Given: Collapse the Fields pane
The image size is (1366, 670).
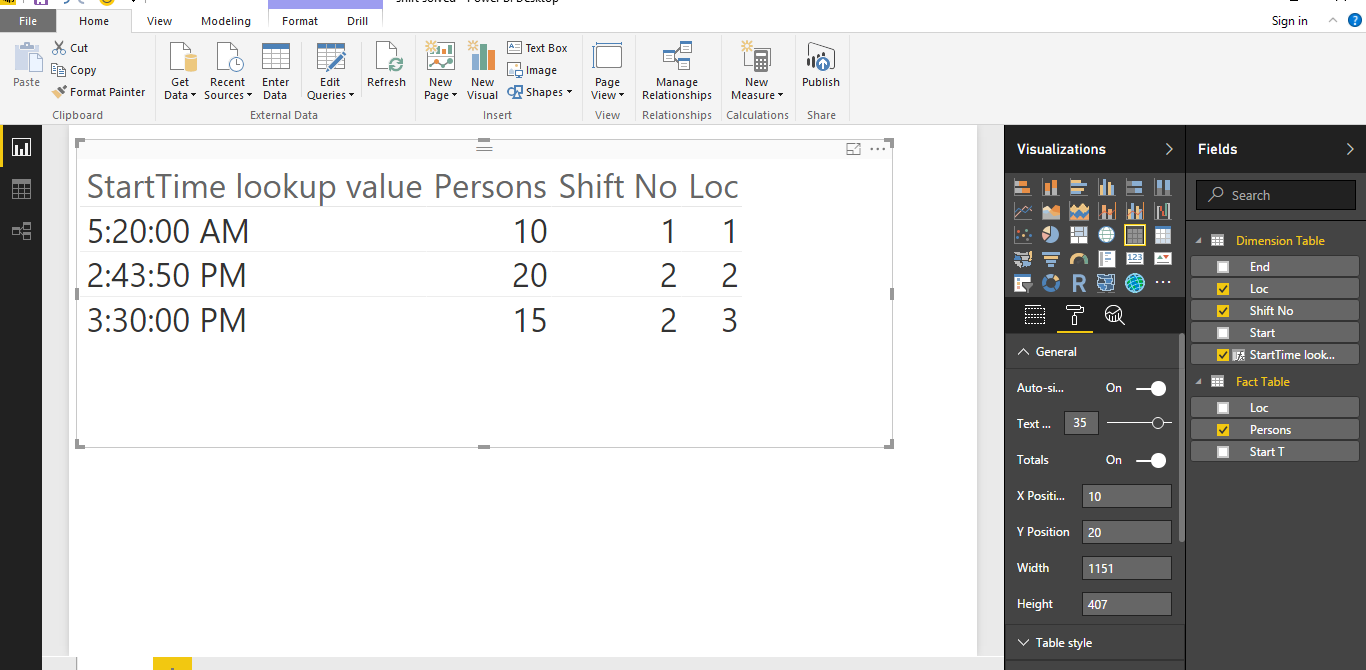Looking at the screenshot, I should point(1350,149).
